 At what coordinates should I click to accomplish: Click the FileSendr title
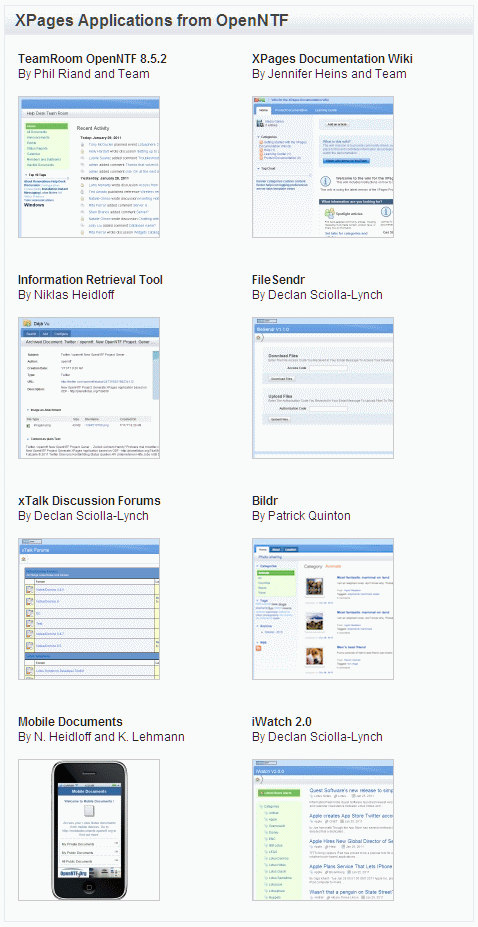click(x=278, y=280)
